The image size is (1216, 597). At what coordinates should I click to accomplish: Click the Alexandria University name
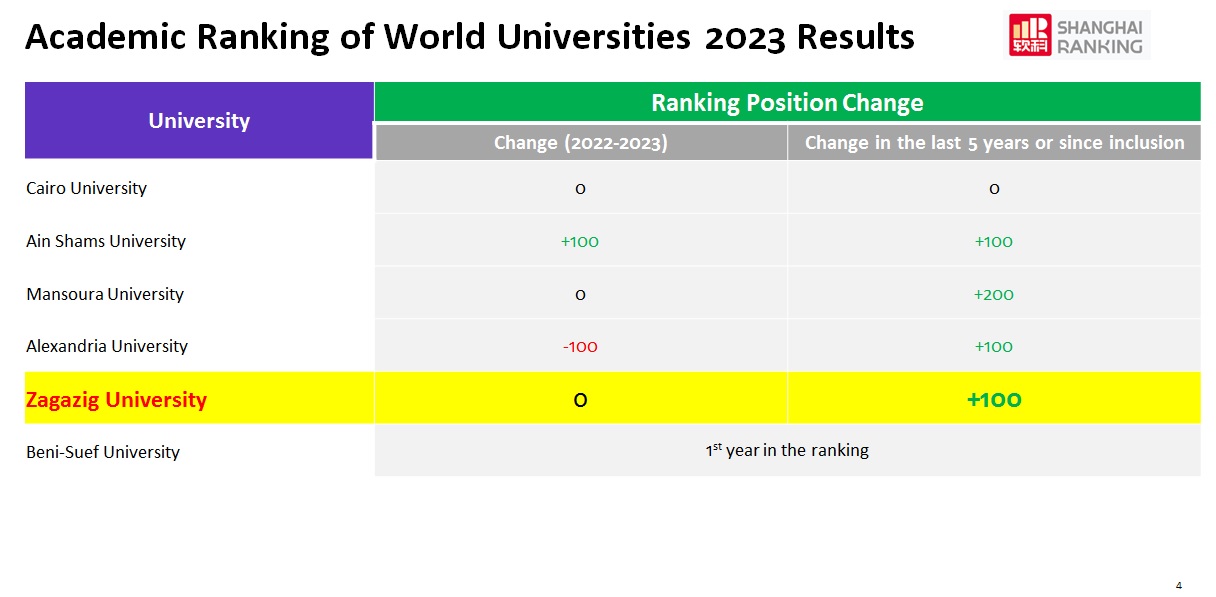point(107,346)
